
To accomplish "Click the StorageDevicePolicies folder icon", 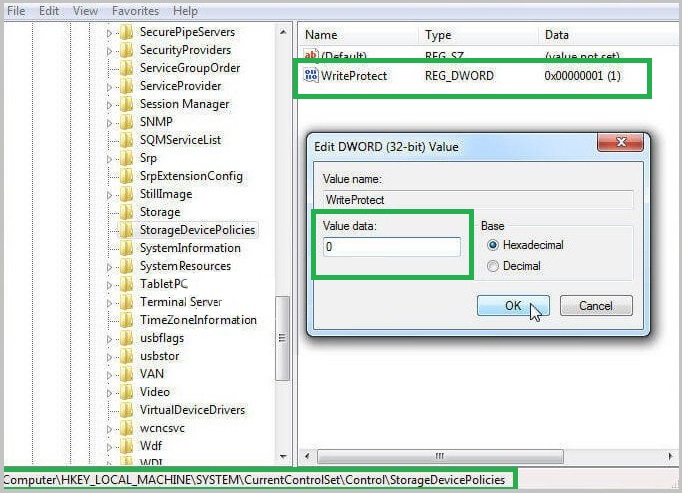I will (127, 230).
